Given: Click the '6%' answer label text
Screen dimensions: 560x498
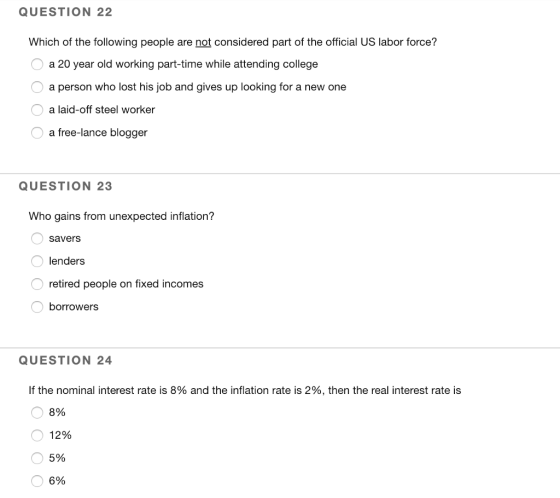Looking at the screenshot, I should tap(57, 481).
